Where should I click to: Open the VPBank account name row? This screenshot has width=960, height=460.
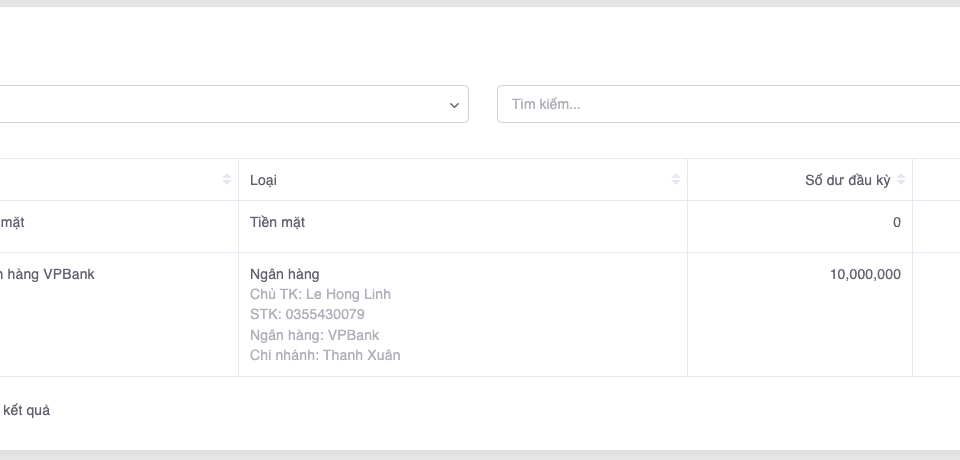click(x=50, y=274)
